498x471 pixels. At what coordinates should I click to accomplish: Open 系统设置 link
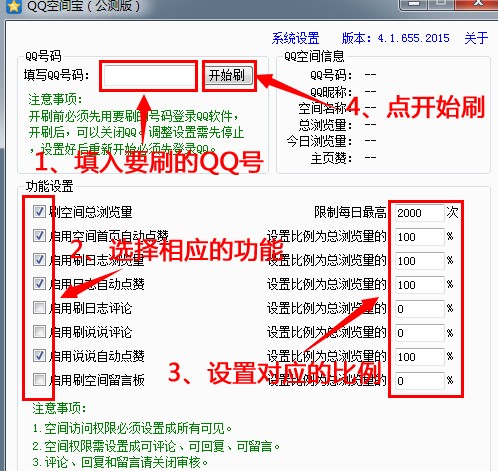[x=295, y=38]
